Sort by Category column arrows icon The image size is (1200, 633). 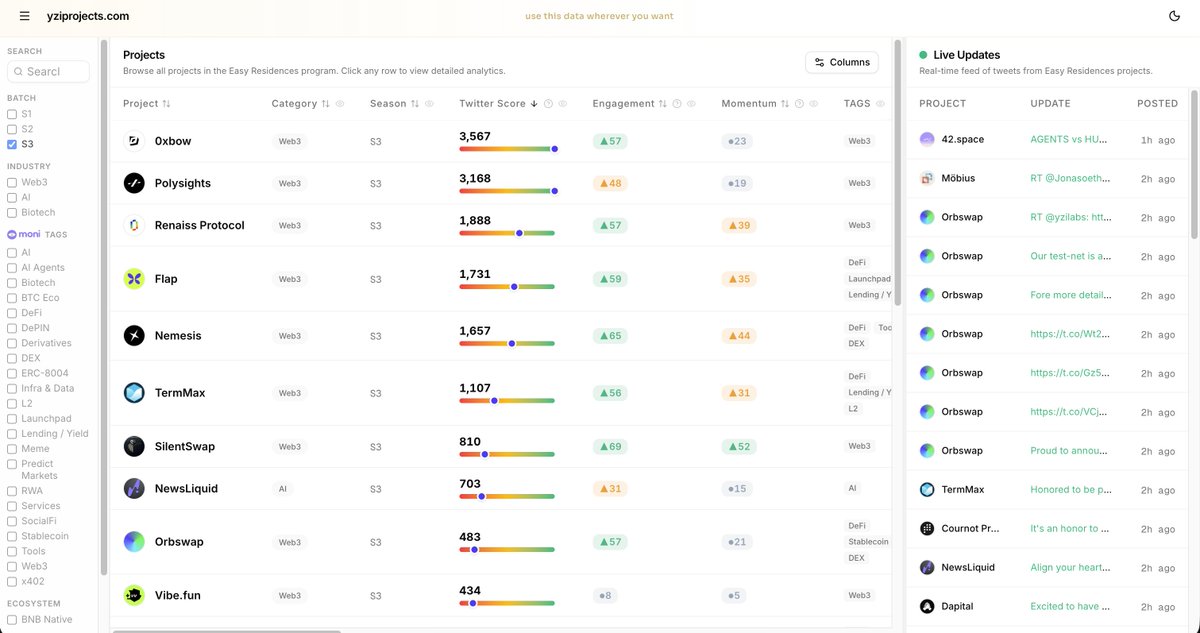pyautogui.click(x=325, y=104)
